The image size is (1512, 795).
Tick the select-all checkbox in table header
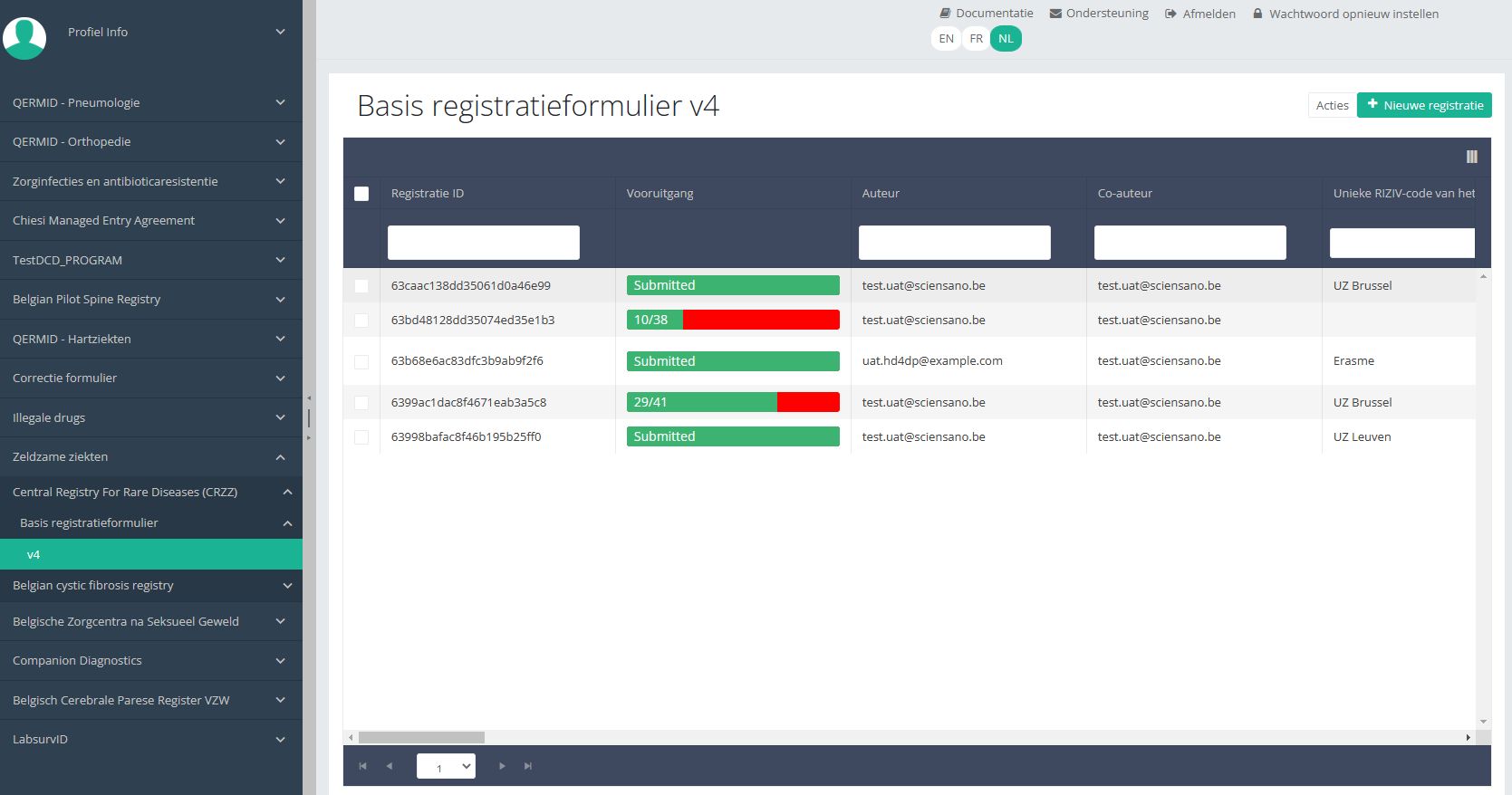[x=361, y=194]
